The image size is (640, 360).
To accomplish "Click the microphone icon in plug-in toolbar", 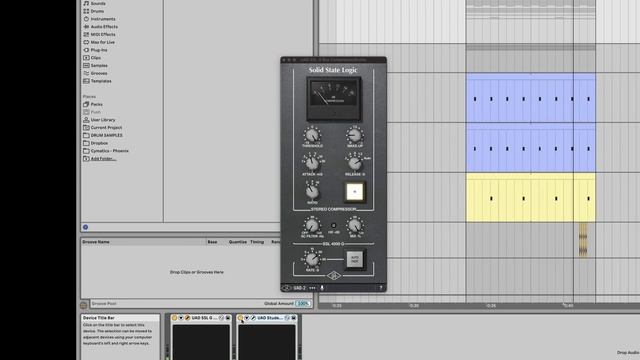I will pos(322,288).
